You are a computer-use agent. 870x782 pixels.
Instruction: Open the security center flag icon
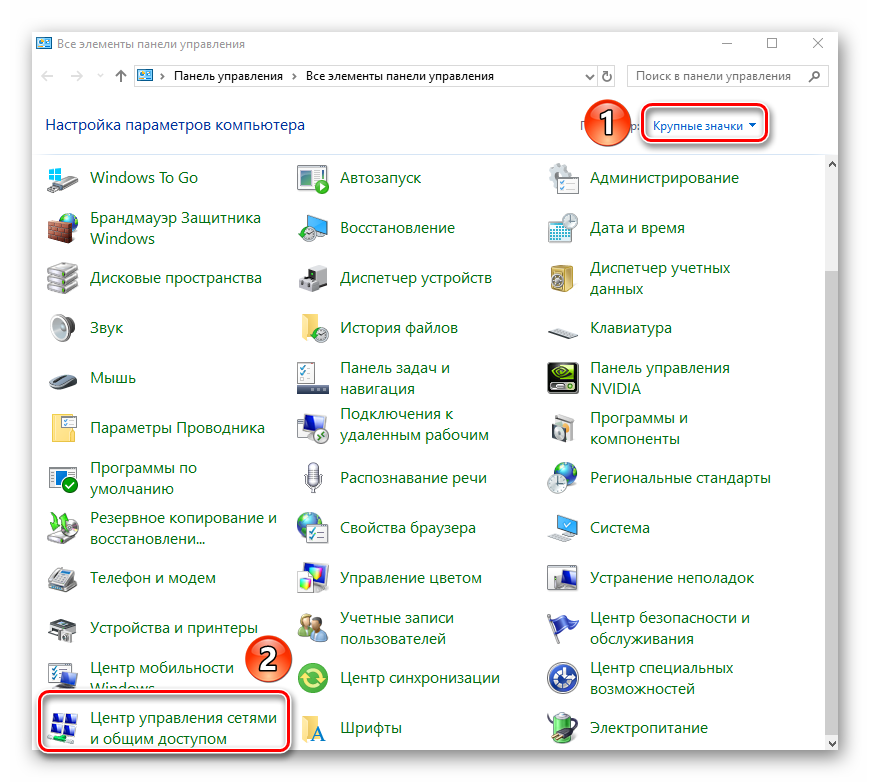[x=563, y=628]
